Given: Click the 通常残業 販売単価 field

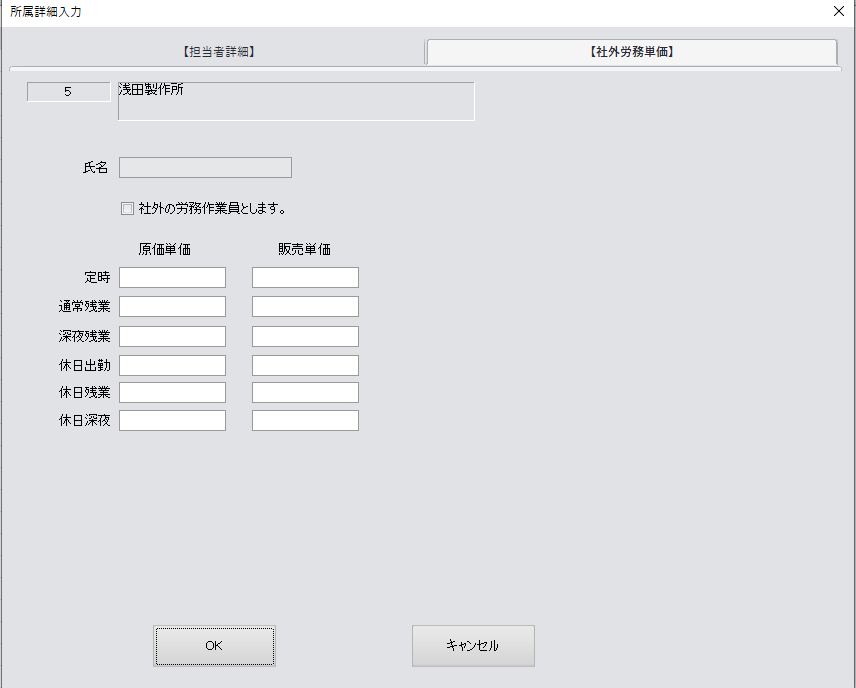Looking at the screenshot, I should [305, 306].
